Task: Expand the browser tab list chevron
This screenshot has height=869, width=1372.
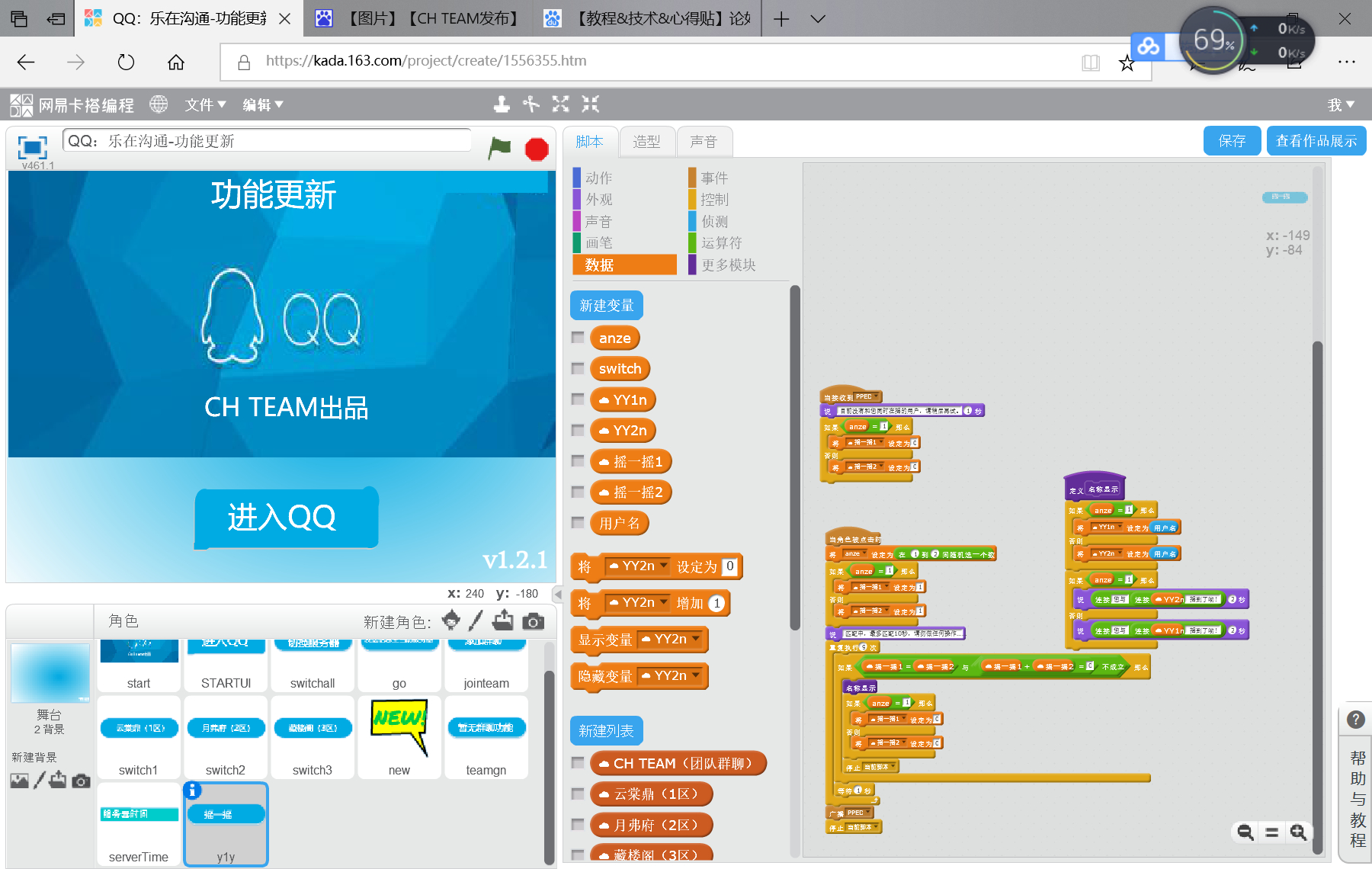Action: tap(817, 19)
